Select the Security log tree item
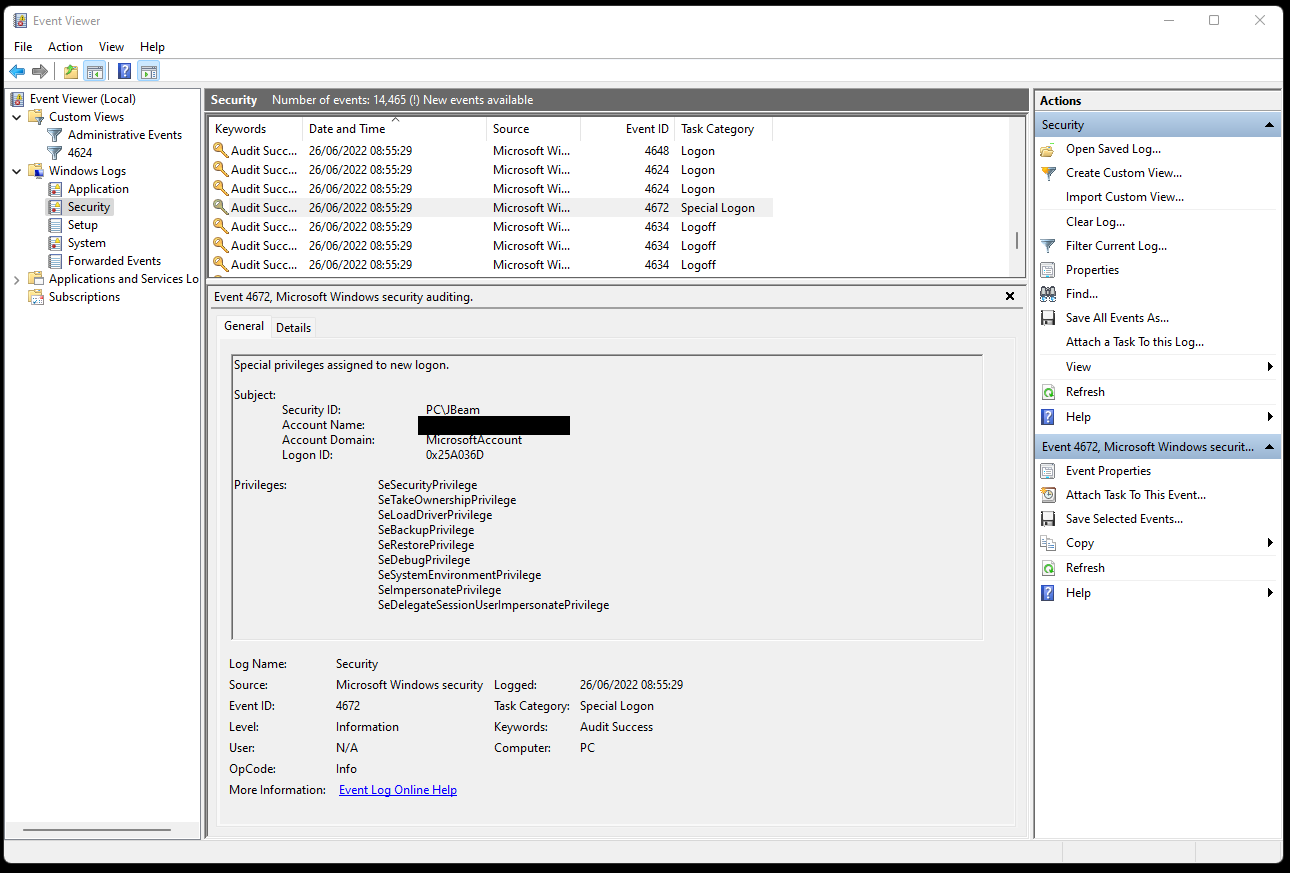The image size is (1290, 873). (x=89, y=207)
